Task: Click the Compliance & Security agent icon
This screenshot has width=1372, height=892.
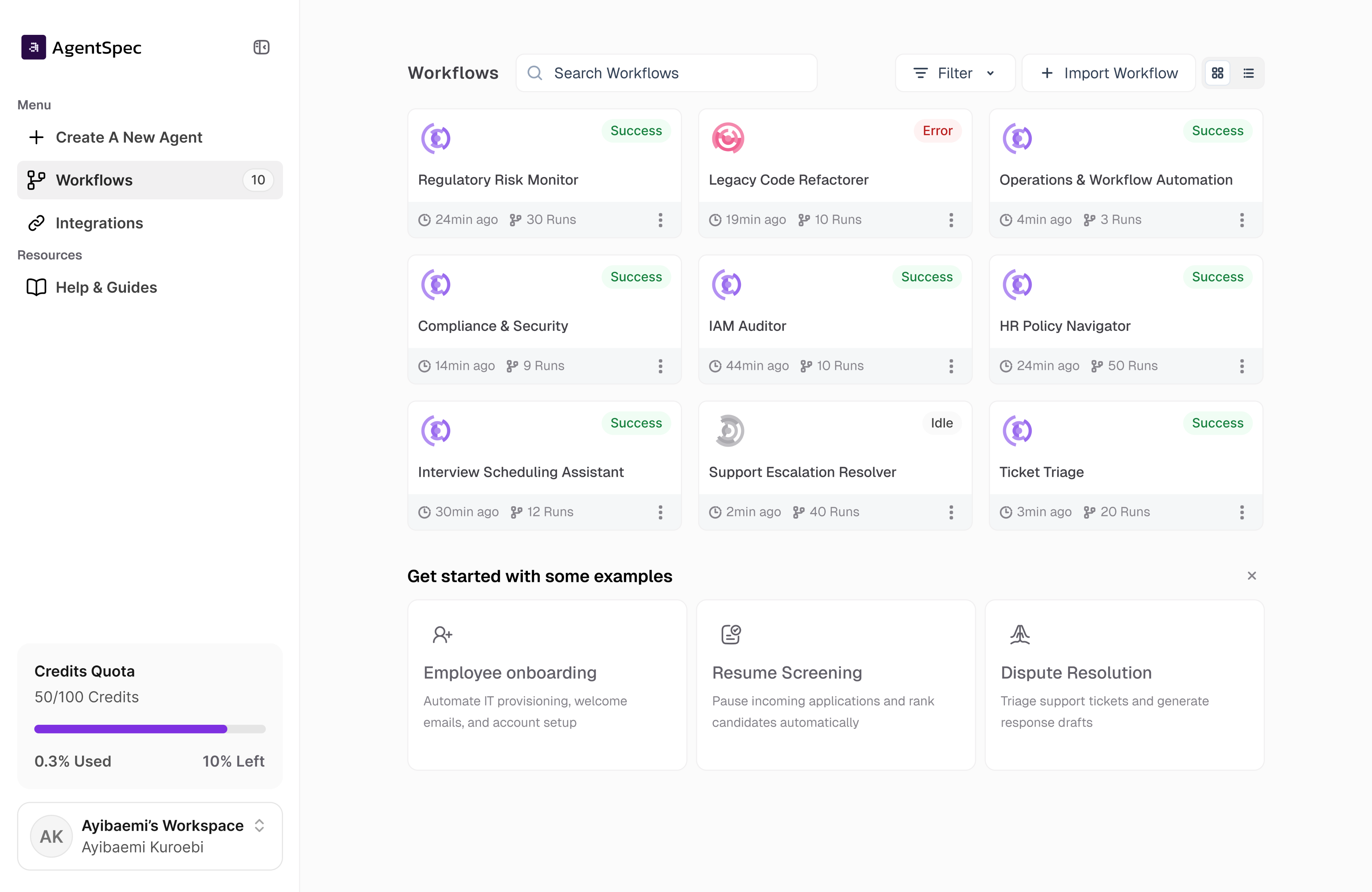Action: click(x=436, y=284)
